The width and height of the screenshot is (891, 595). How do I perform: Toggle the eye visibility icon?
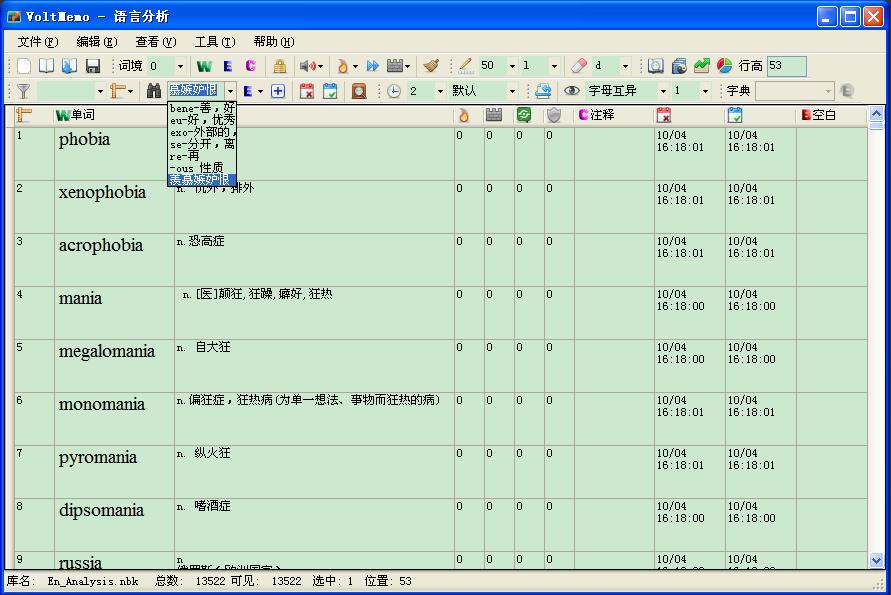572,91
